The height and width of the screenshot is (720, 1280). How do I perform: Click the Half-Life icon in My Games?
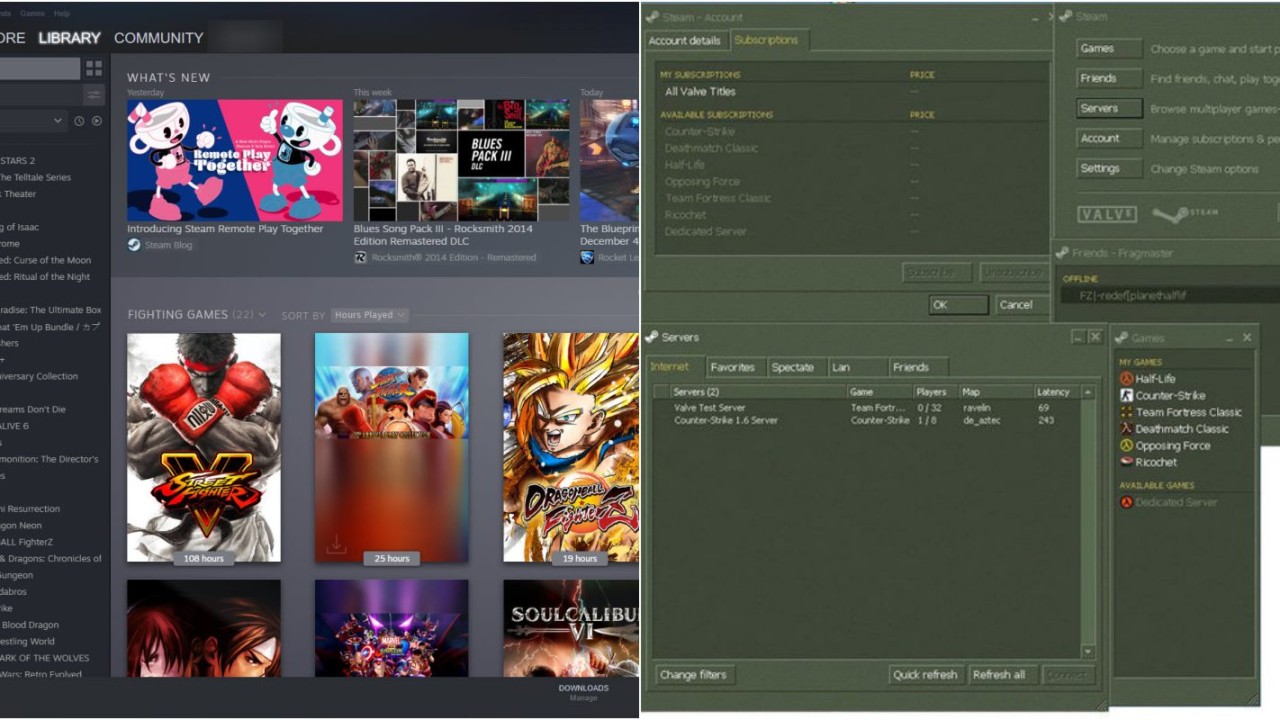(x=1126, y=379)
